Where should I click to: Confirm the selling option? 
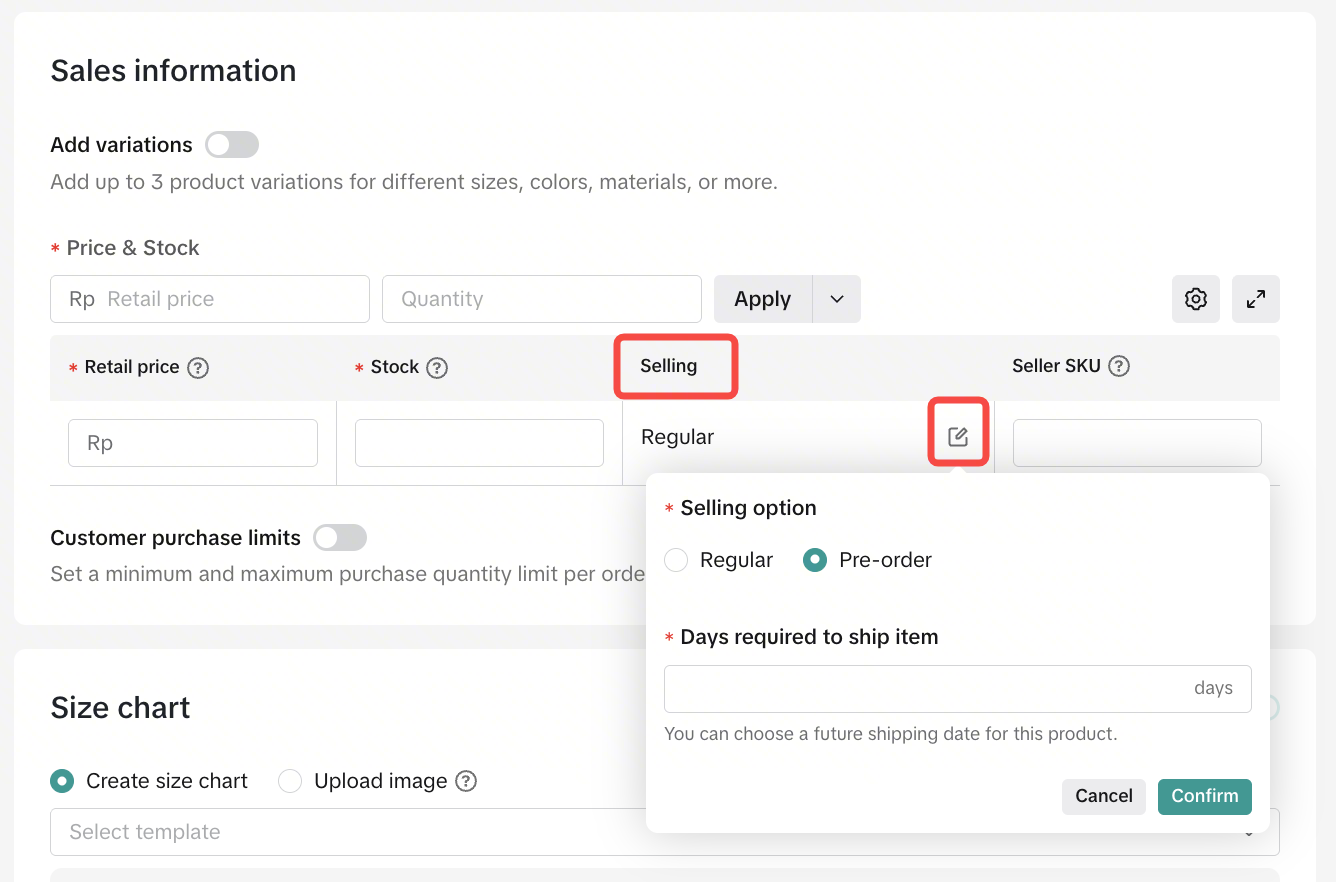[x=1204, y=796]
